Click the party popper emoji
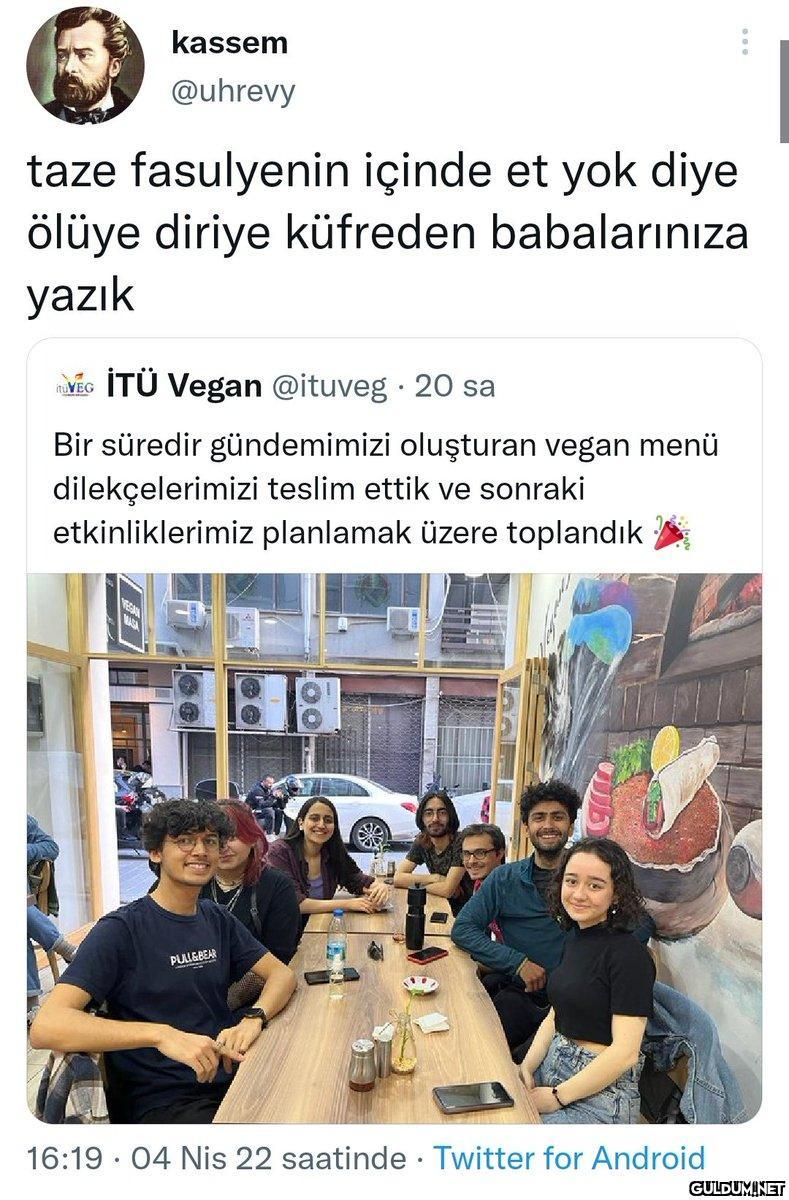Image resolution: width=789 pixels, height=1200 pixels. pyautogui.click(x=672, y=533)
